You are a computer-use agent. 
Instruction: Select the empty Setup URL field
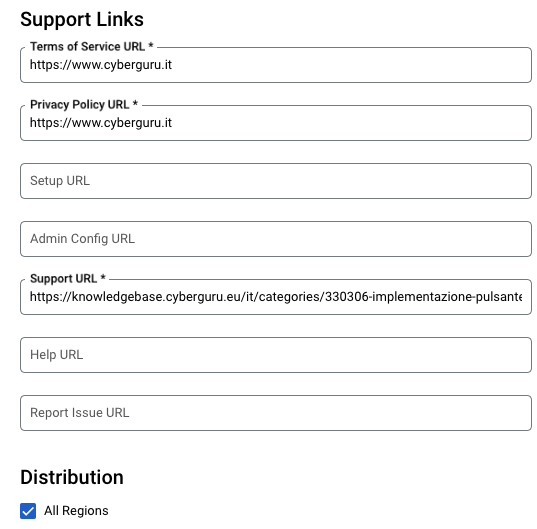click(276, 181)
